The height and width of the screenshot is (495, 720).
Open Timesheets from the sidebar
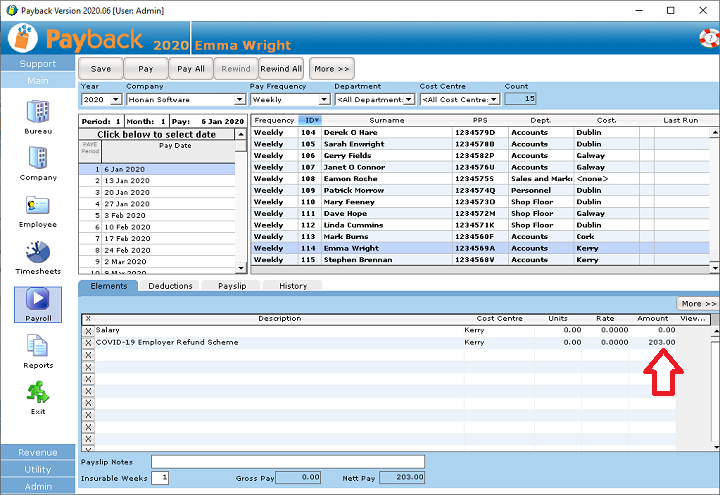[37, 252]
